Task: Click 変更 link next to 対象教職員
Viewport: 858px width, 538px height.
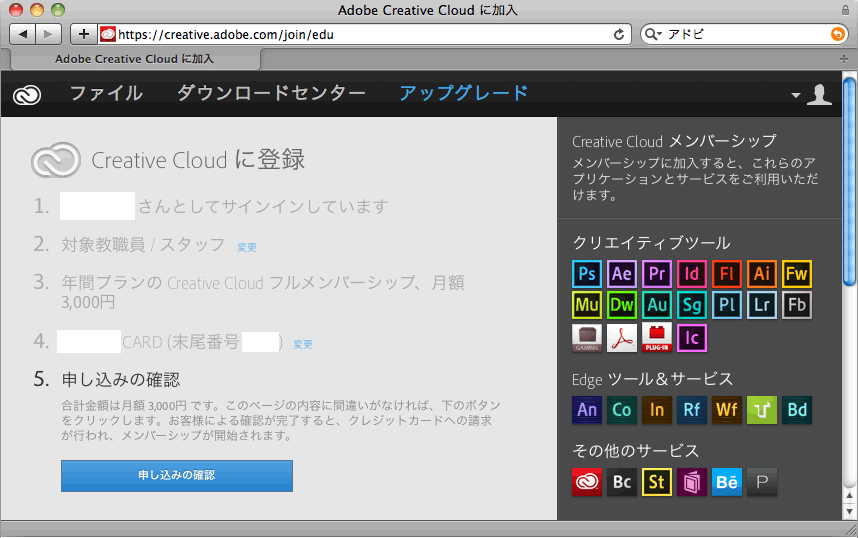Action: 247,247
